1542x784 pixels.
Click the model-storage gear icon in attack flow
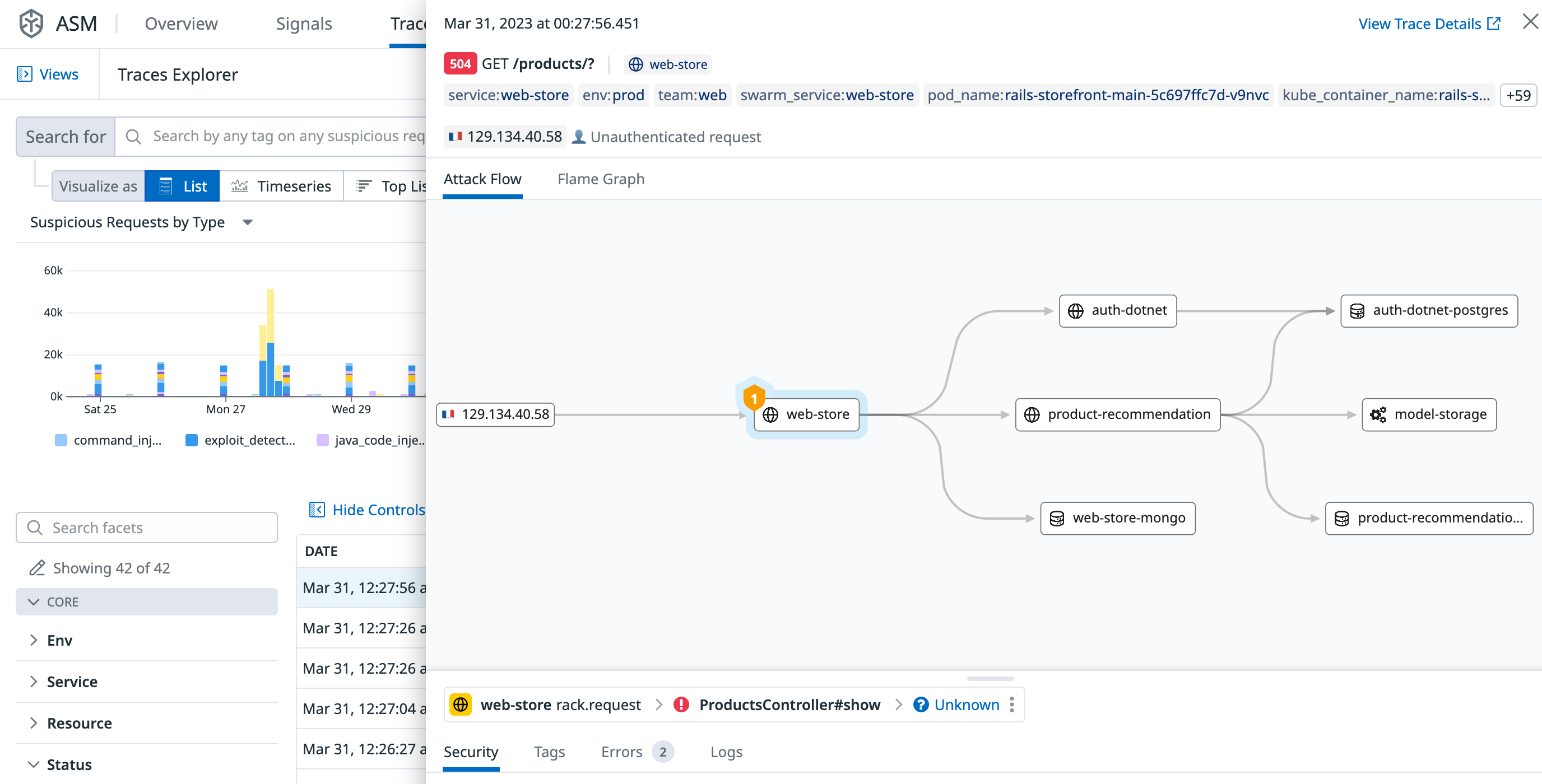[1378, 414]
